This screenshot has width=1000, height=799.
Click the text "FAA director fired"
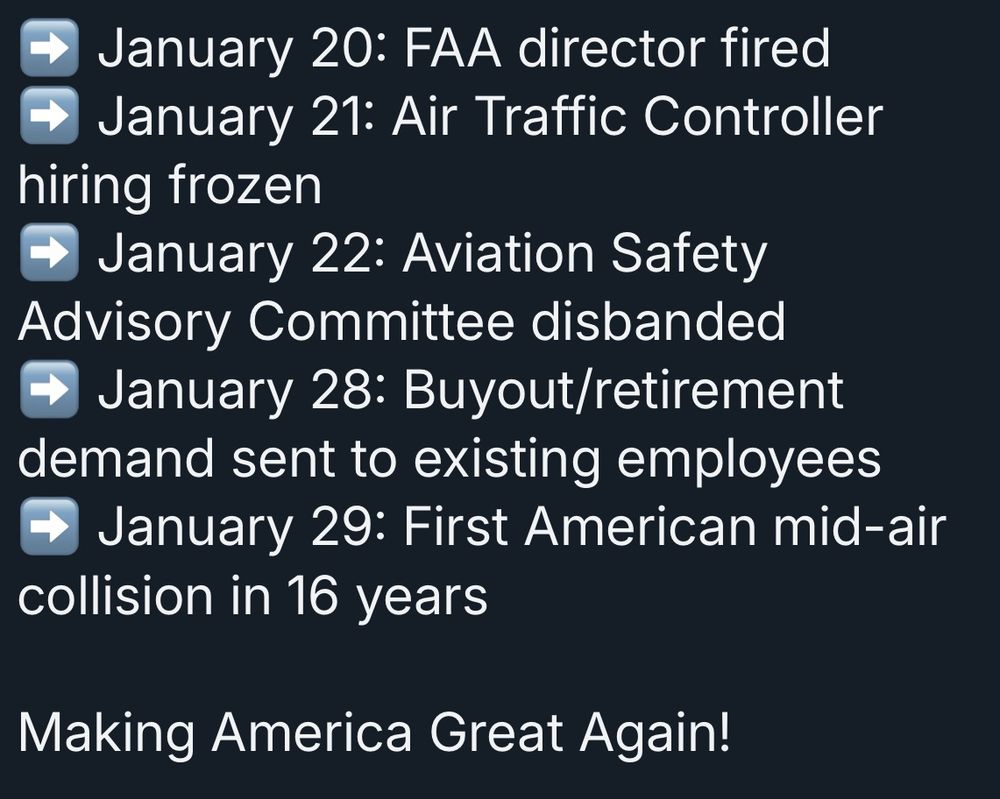(x=617, y=48)
